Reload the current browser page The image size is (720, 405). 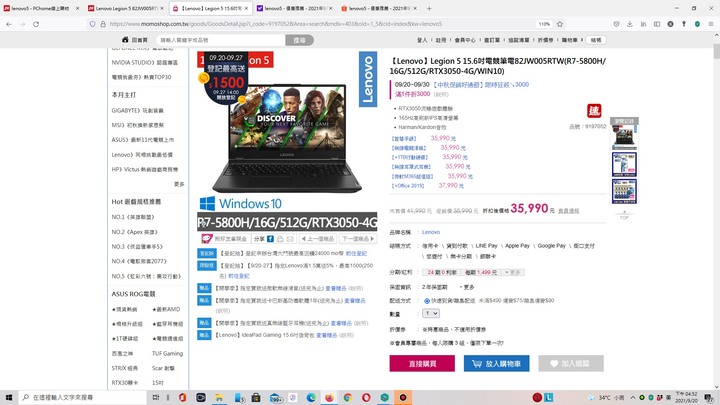[x=36, y=24]
